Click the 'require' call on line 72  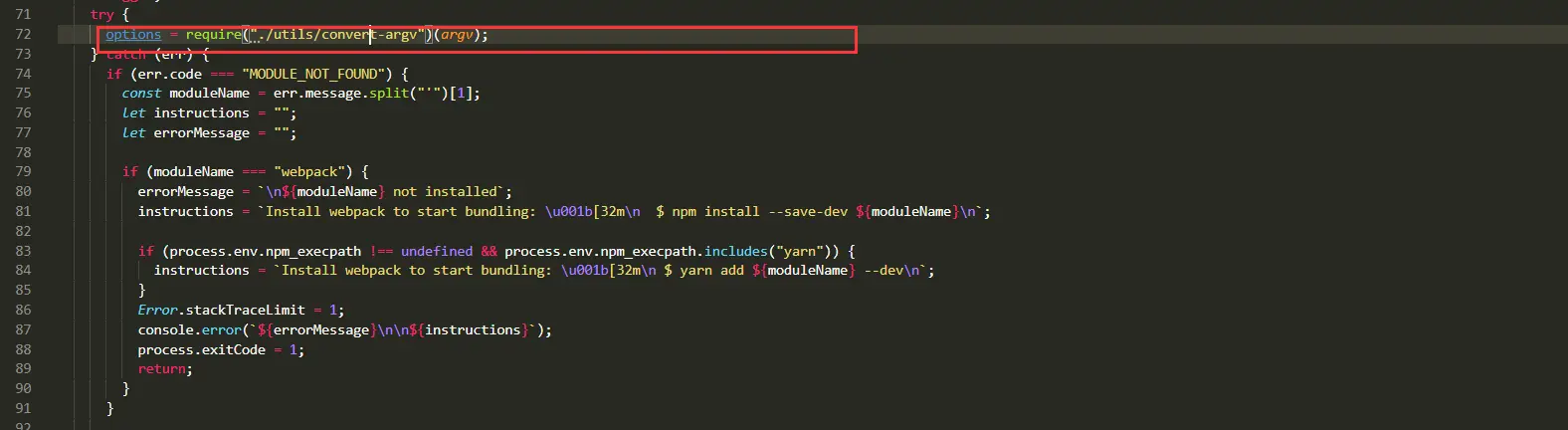tap(213, 34)
